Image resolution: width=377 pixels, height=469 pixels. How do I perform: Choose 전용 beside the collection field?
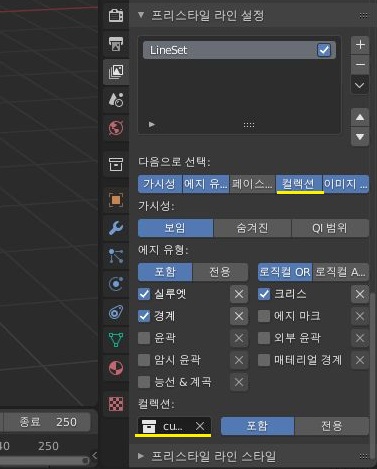(x=332, y=426)
